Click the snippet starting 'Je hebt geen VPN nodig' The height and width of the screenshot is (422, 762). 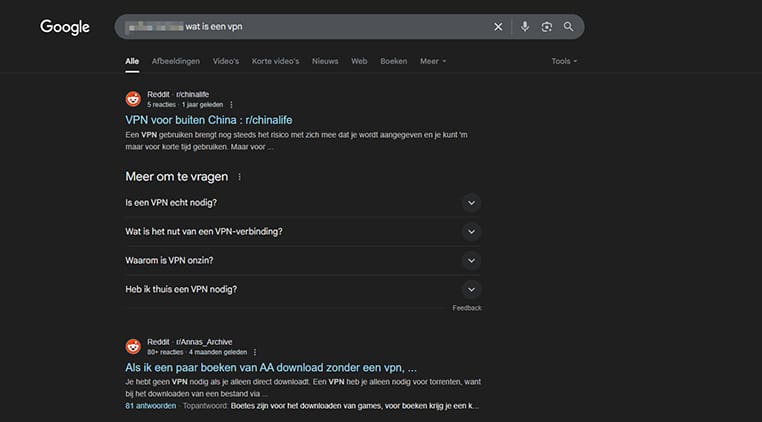tap(303, 388)
